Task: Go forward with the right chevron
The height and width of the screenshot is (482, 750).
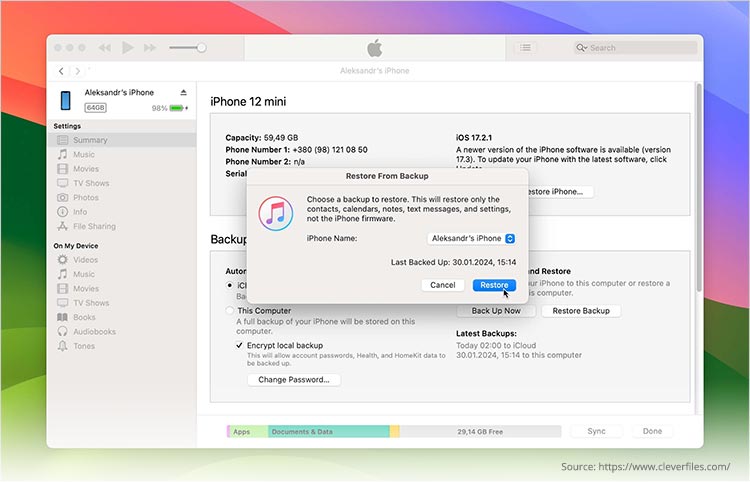Action: (77, 71)
